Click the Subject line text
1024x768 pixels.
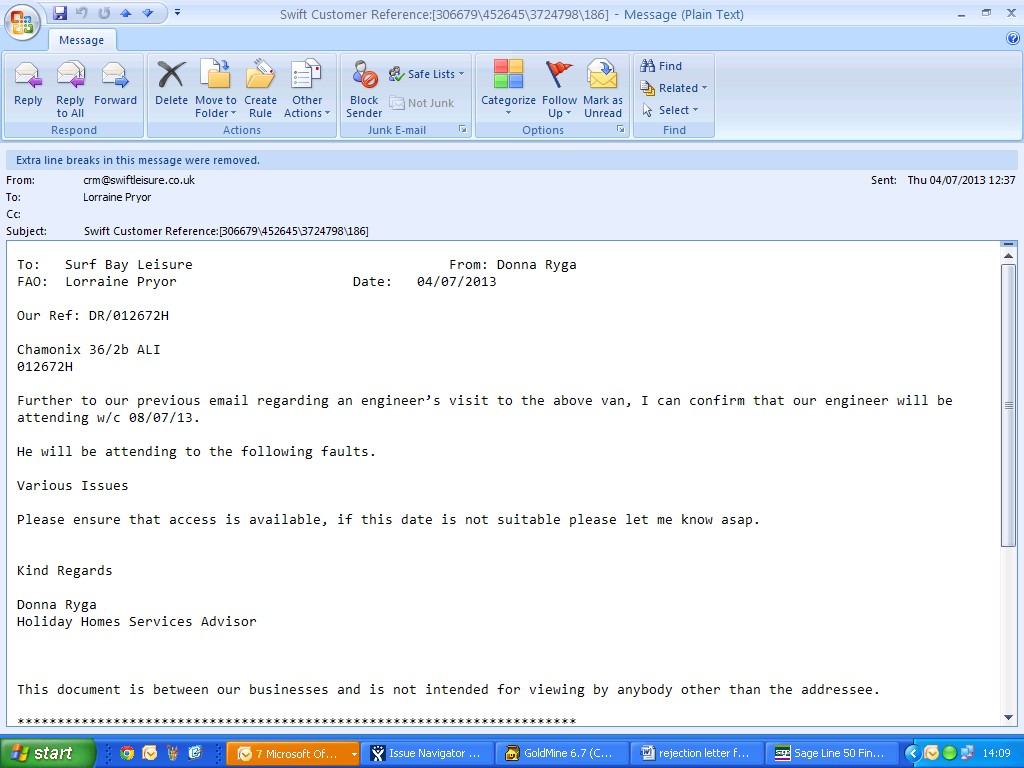click(226, 231)
